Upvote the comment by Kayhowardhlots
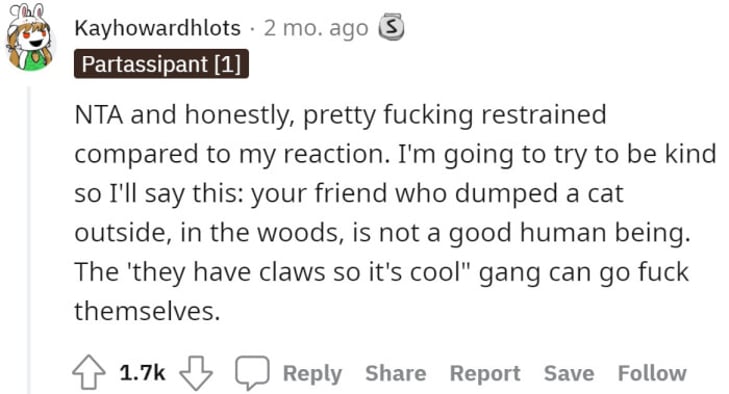729x394 pixels. pos(88,372)
